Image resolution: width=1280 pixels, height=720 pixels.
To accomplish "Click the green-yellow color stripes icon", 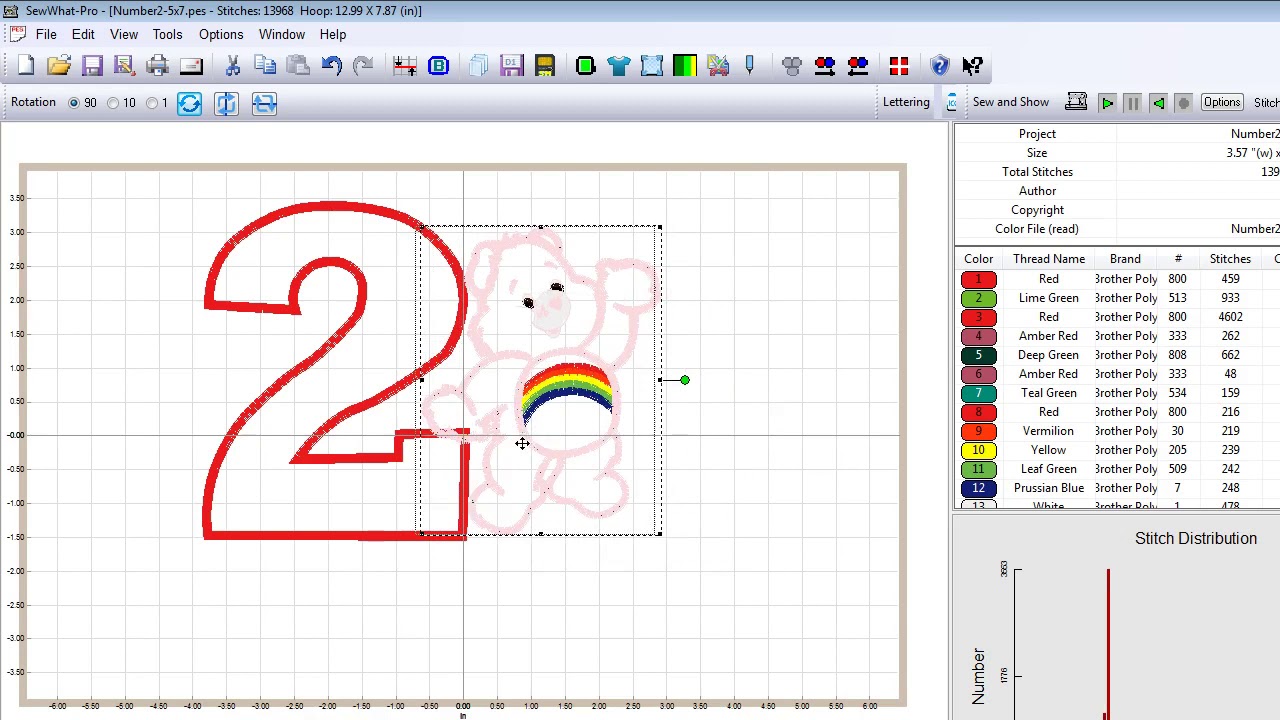I will coord(685,66).
